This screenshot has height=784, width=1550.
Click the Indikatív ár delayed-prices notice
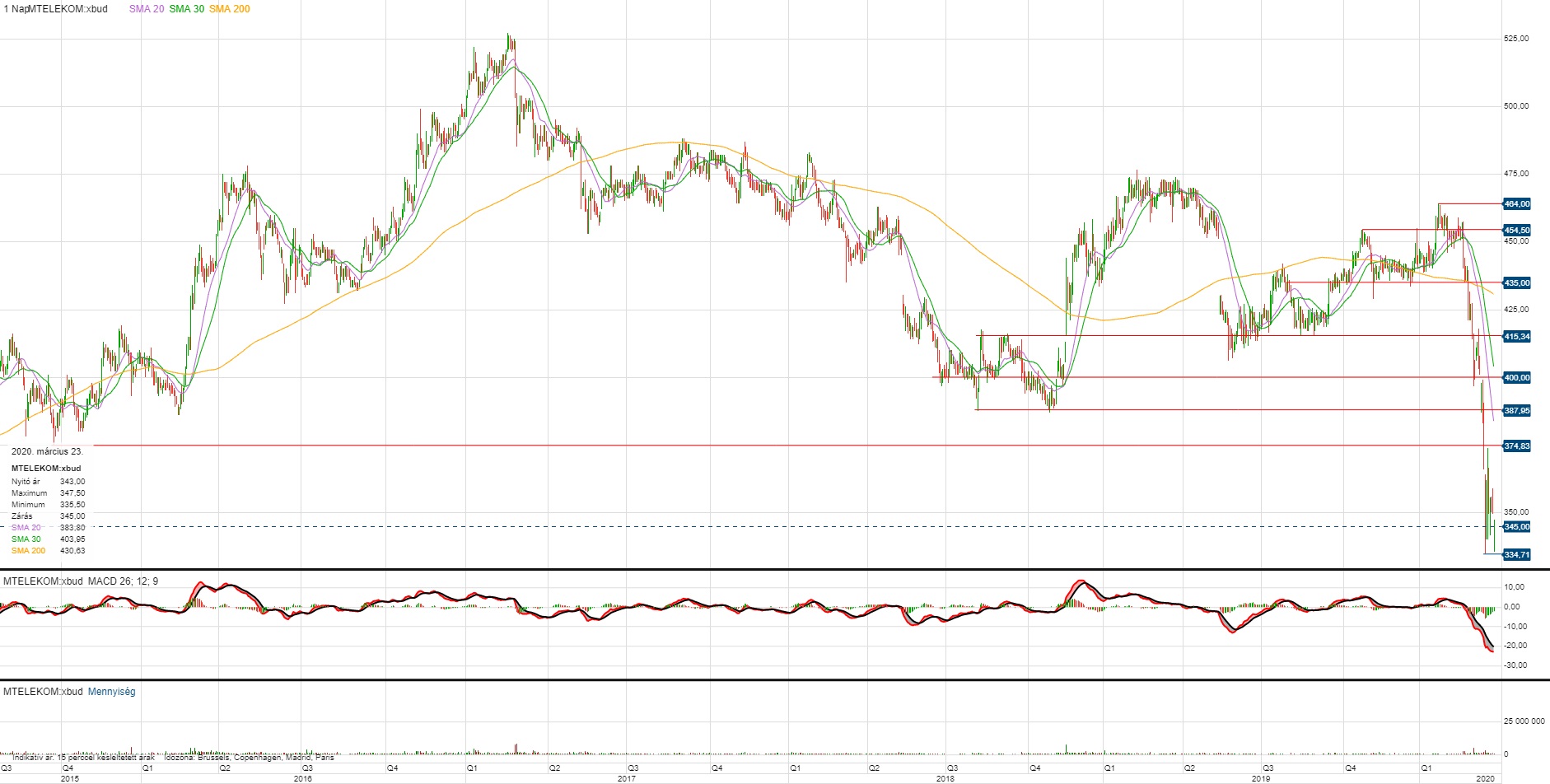[83, 757]
